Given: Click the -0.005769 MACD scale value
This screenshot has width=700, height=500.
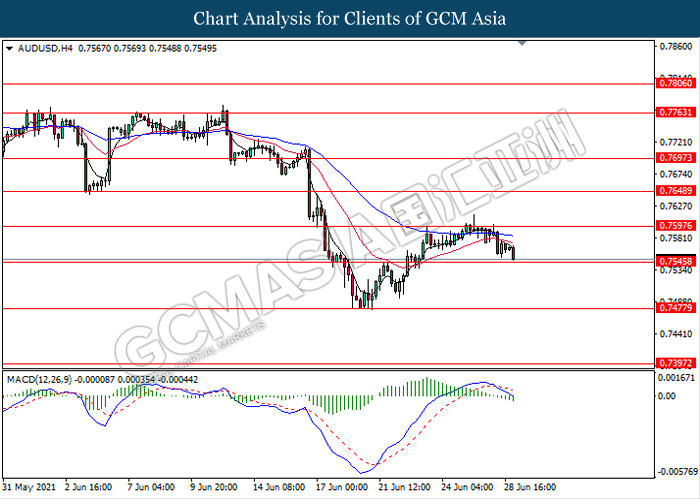Looking at the screenshot, I should tap(678, 471).
